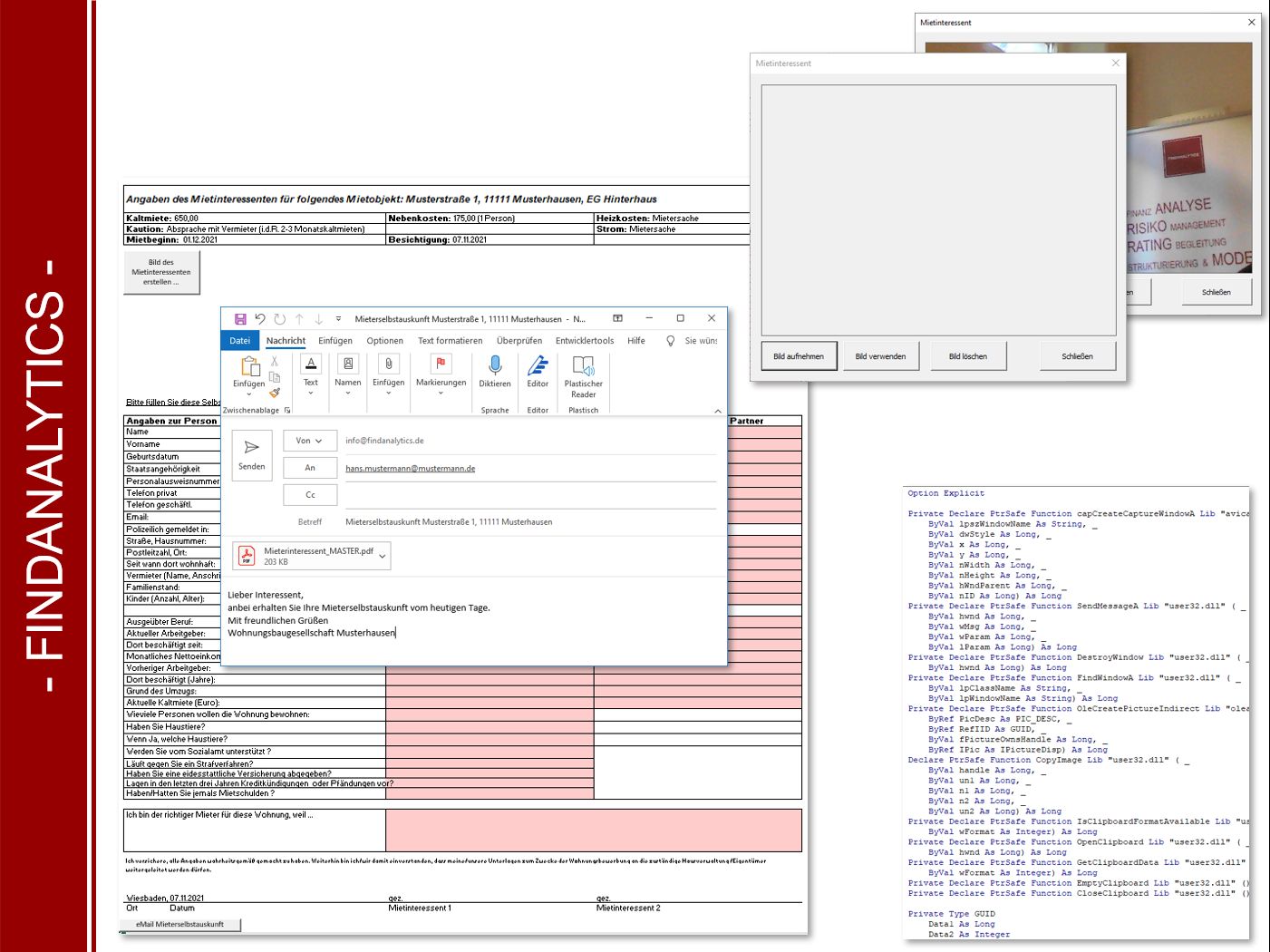Image resolution: width=1270 pixels, height=952 pixels.
Task: Click the Senden paper-plane button
Action: coord(252,455)
